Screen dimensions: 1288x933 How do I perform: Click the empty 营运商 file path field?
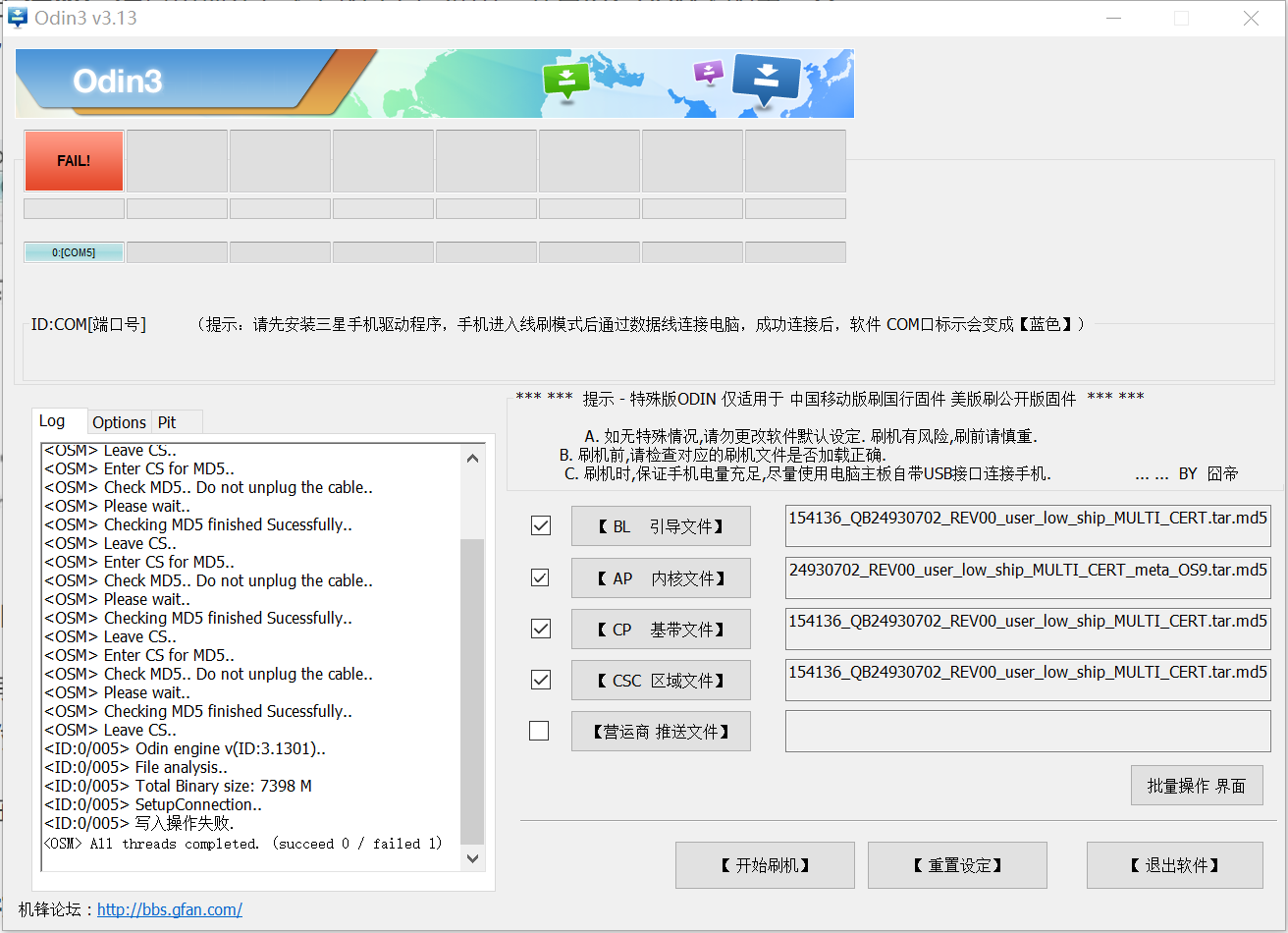coord(1028,731)
